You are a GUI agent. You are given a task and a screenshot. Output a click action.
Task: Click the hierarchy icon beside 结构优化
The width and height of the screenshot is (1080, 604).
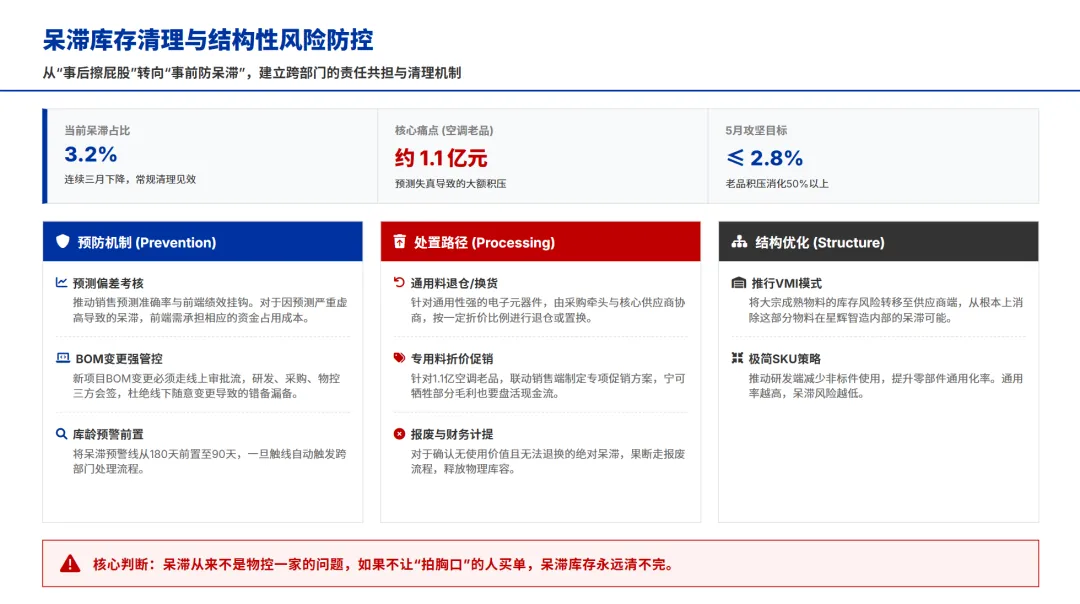[739, 242]
